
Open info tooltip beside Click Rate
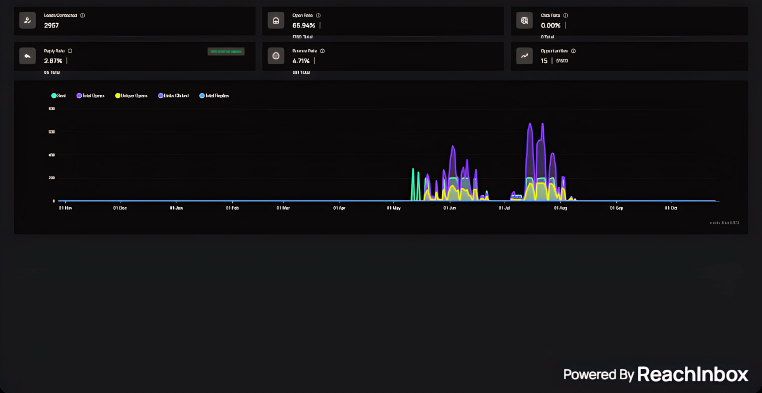(566, 15)
